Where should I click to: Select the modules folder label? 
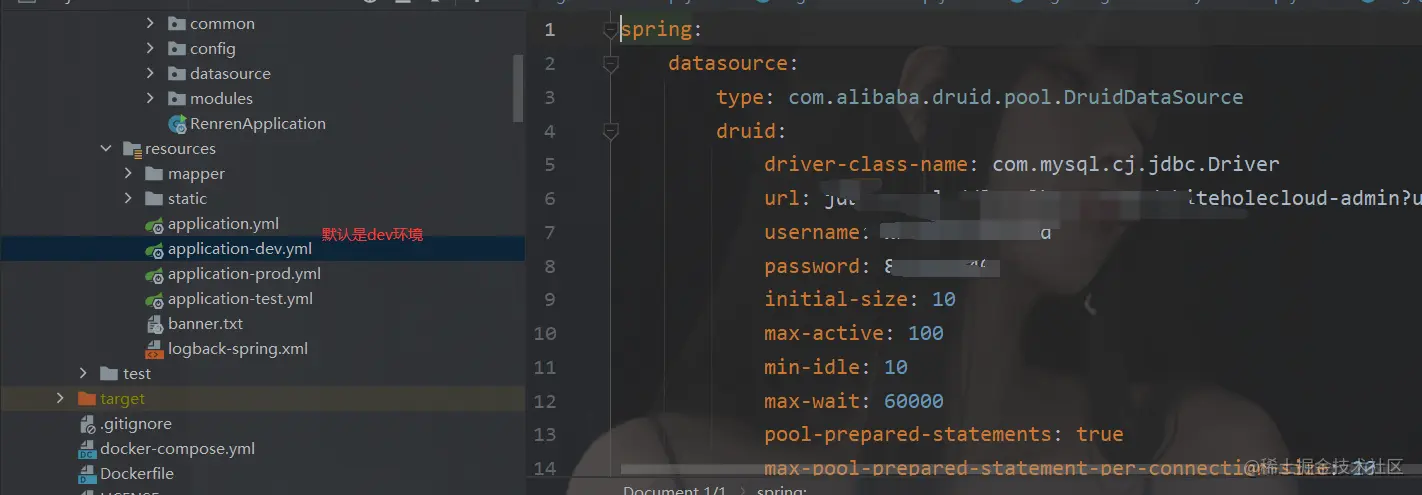click(221, 98)
